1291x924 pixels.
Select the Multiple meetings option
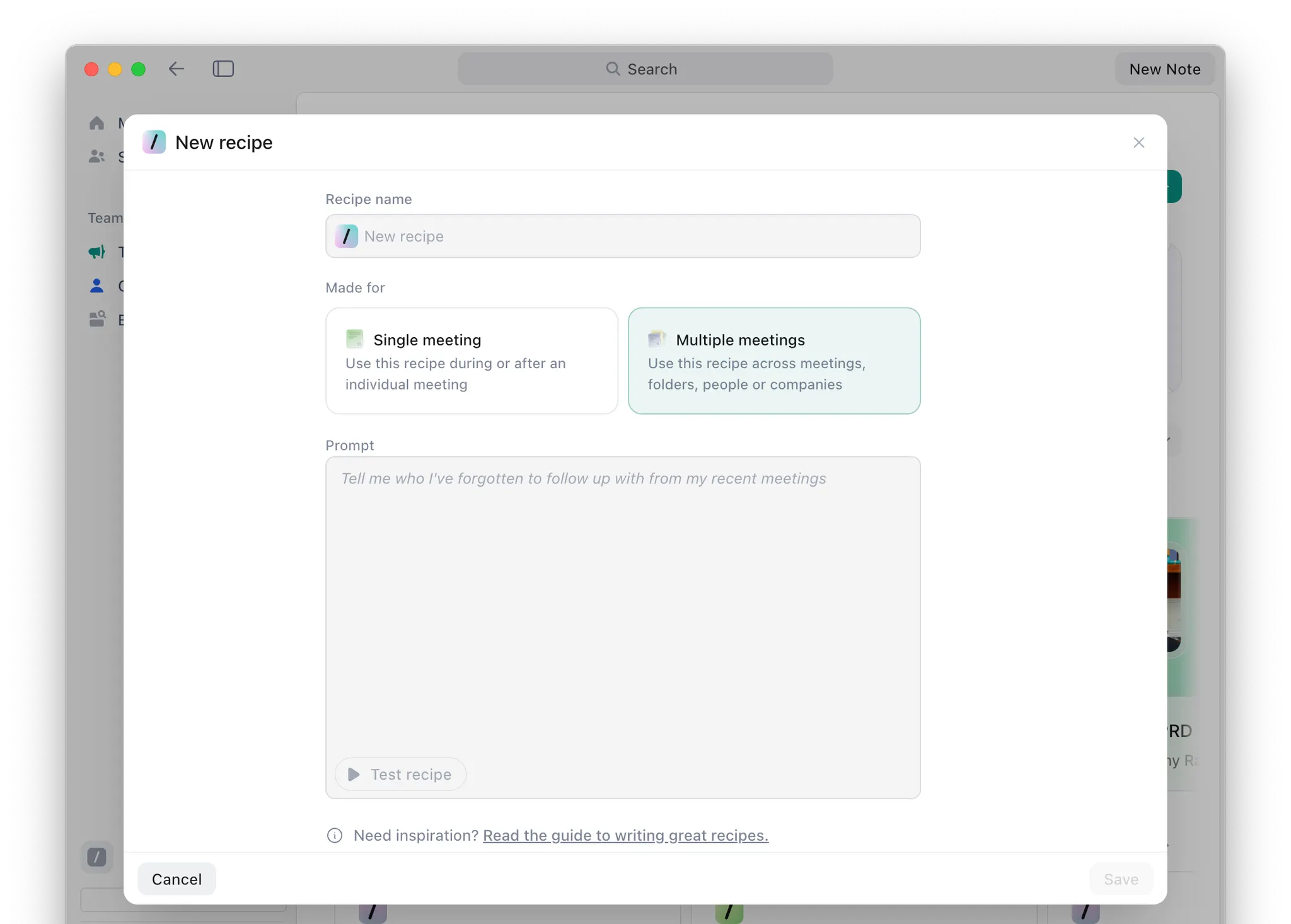pyautogui.click(x=774, y=361)
